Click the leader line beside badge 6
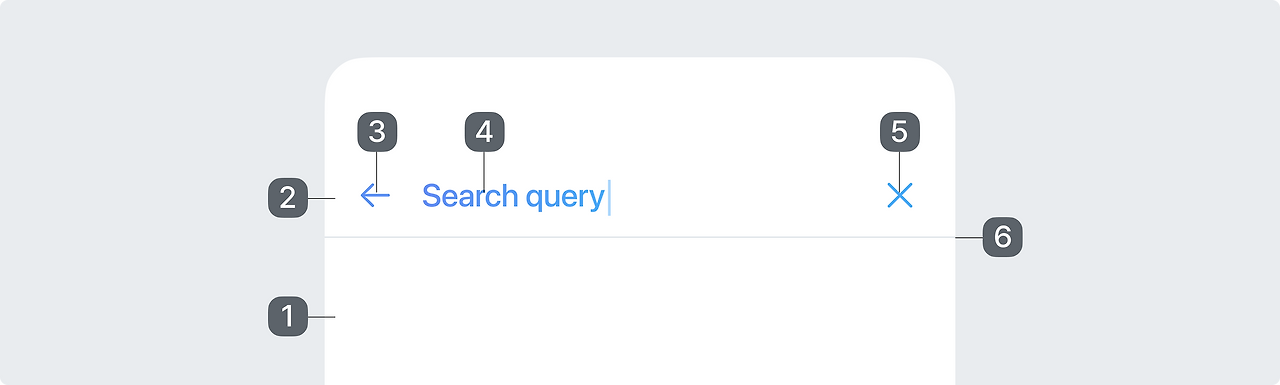Image resolution: width=1280 pixels, height=385 pixels. click(969, 237)
